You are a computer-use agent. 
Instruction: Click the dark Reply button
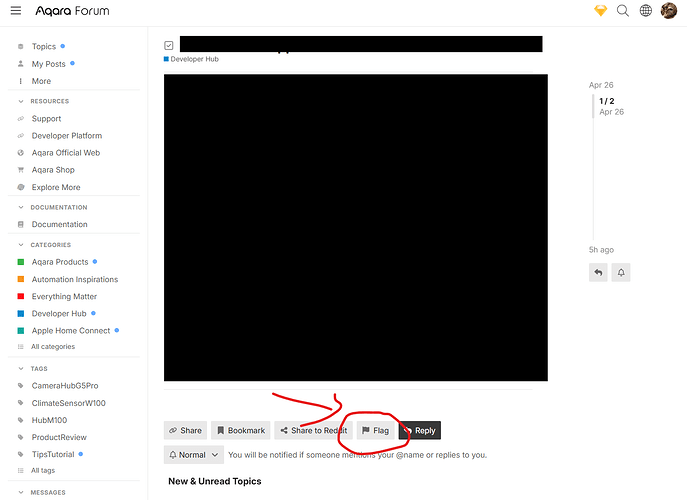[x=420, y=430]
